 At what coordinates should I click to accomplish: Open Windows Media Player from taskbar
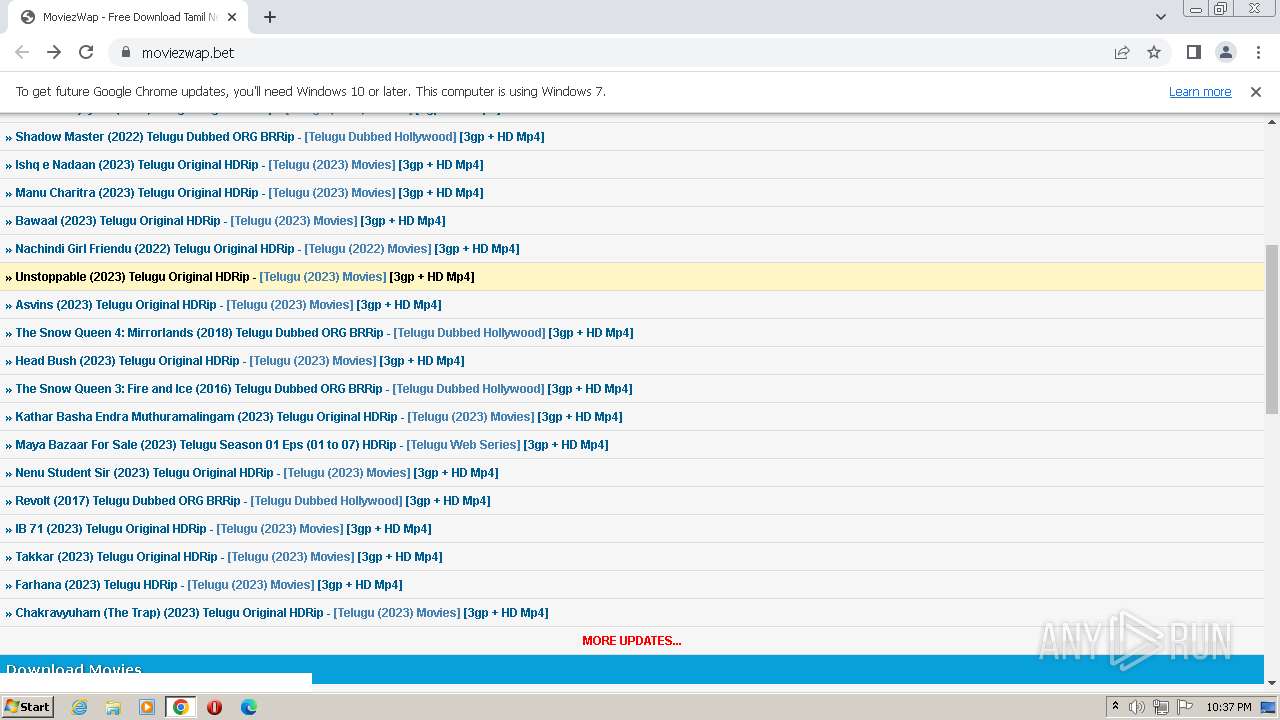(147, 707)
